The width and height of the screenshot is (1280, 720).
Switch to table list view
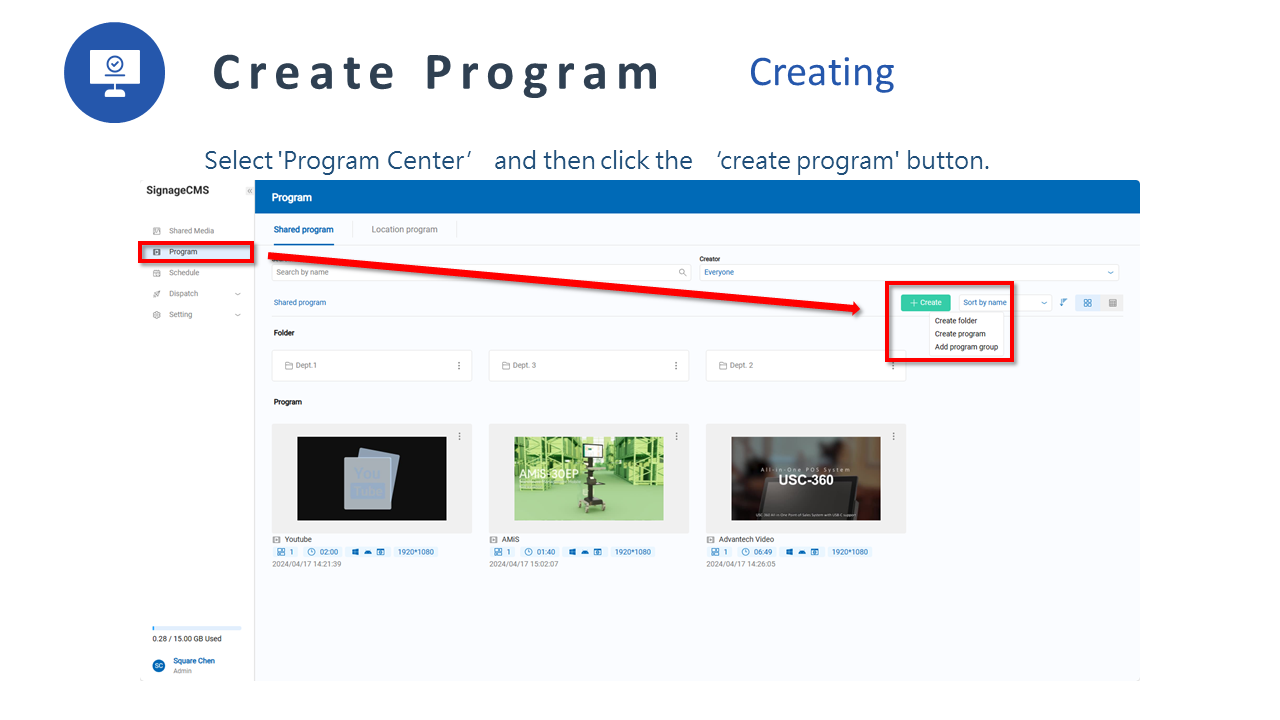(1112, 303)
